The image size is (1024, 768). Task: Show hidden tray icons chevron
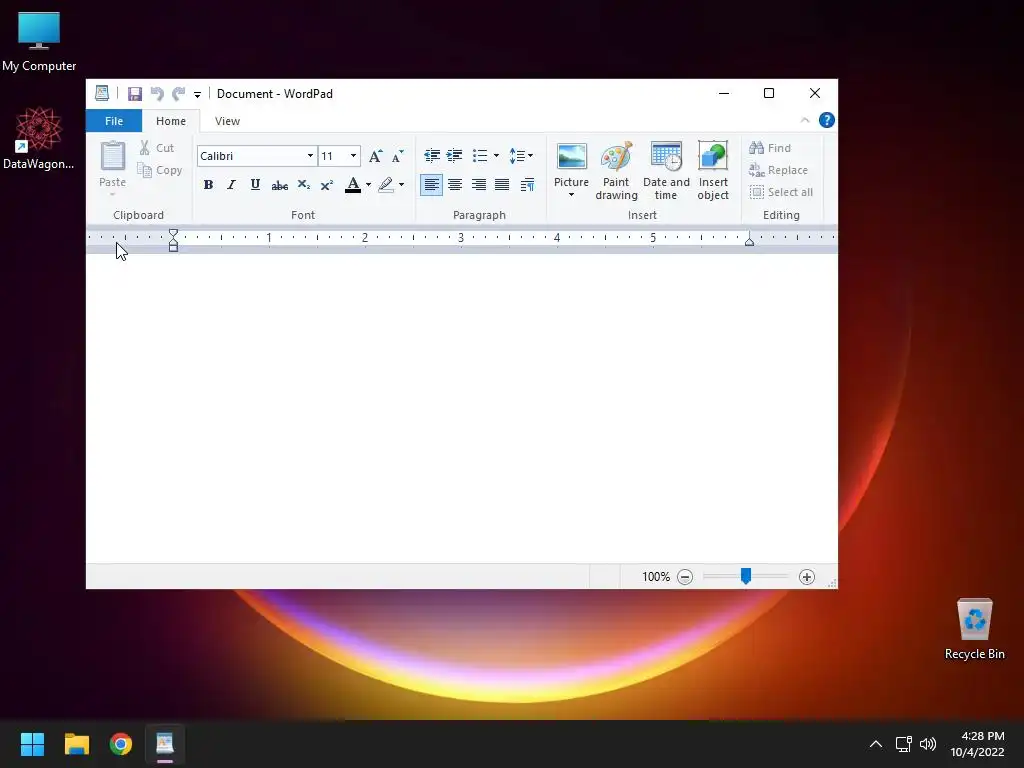click(x=876, y=744)
